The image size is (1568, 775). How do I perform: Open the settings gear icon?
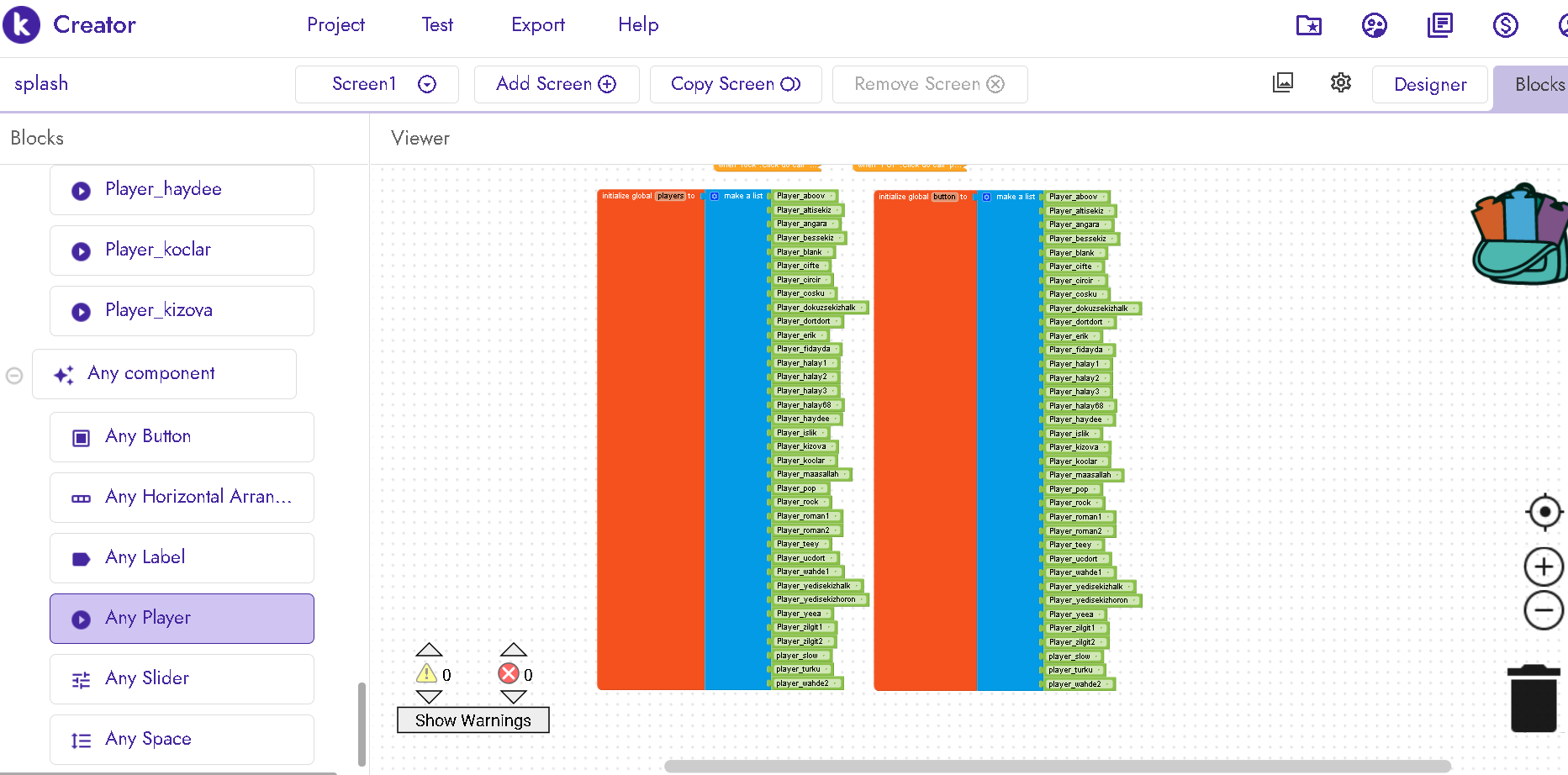(1341, 83)
